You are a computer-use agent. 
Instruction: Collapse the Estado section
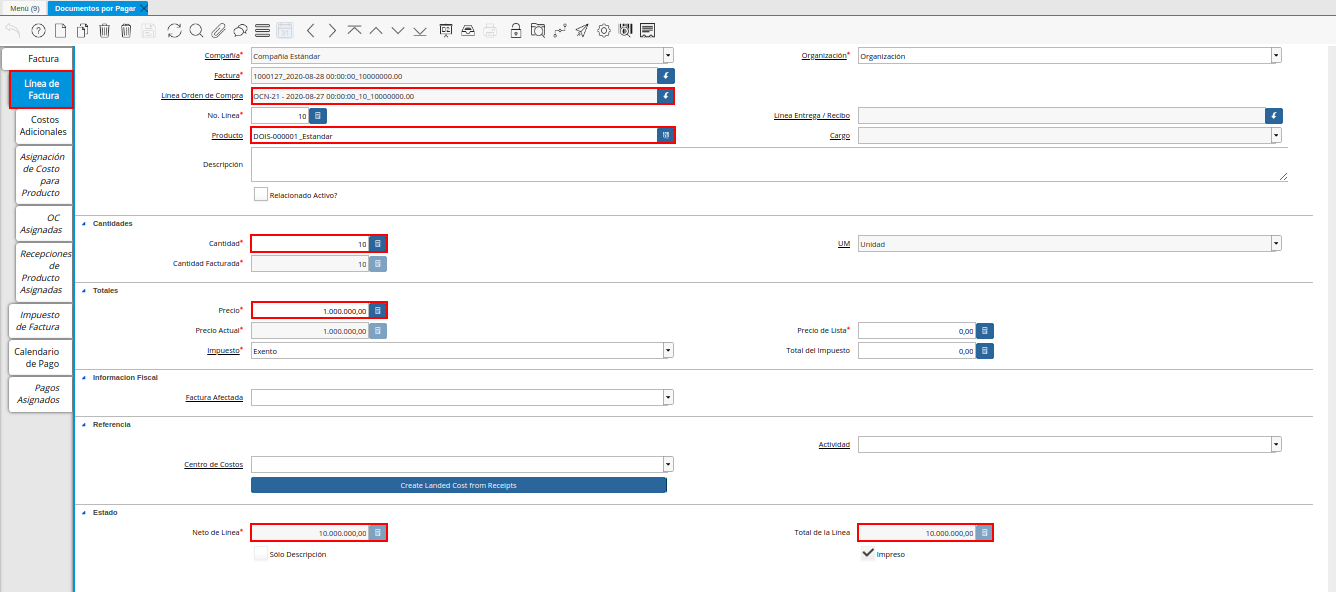pos(84,513)
